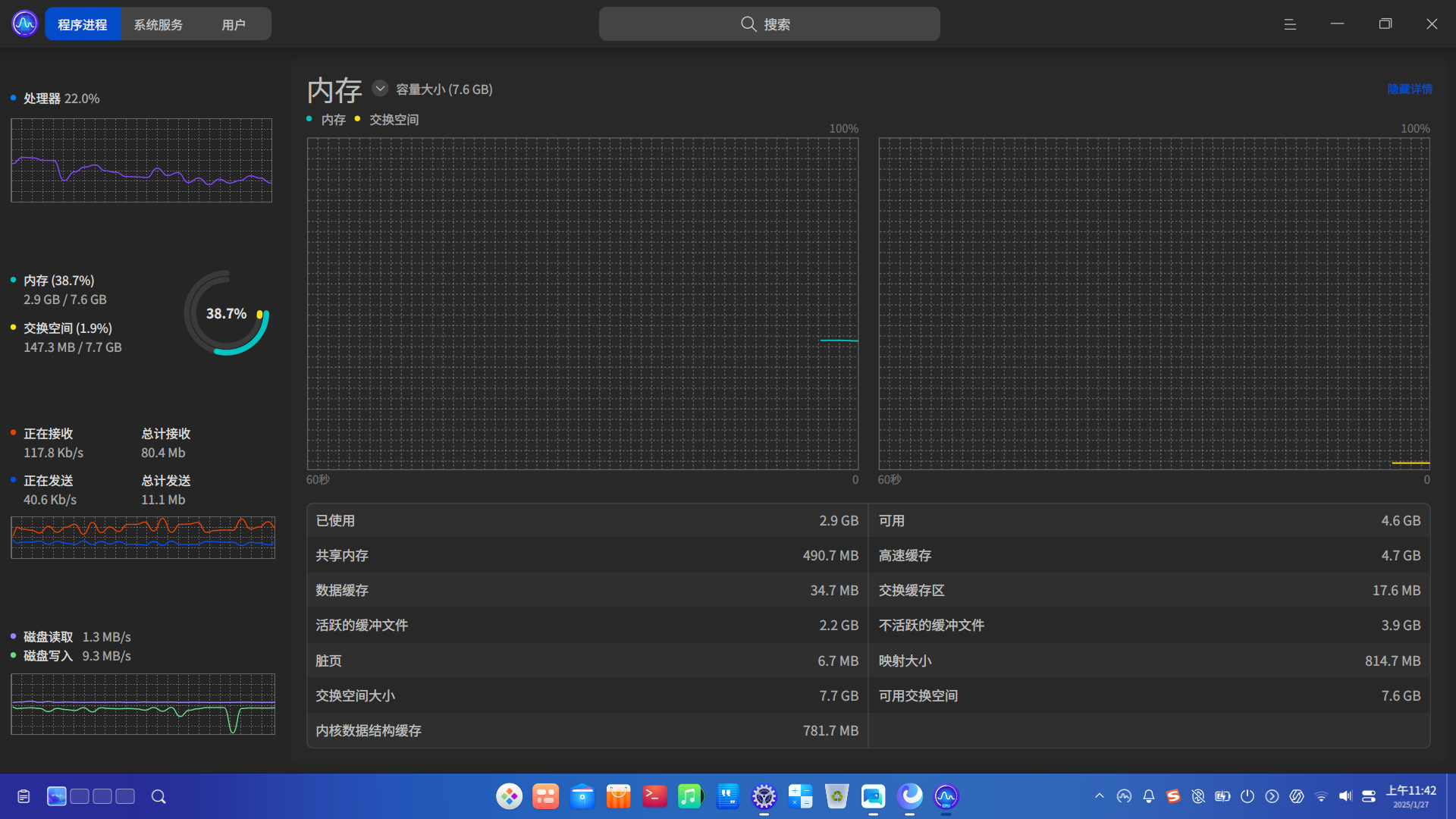Open the power button tray icon
This screenshot has height=819, width=1456.
[1247, 796]
